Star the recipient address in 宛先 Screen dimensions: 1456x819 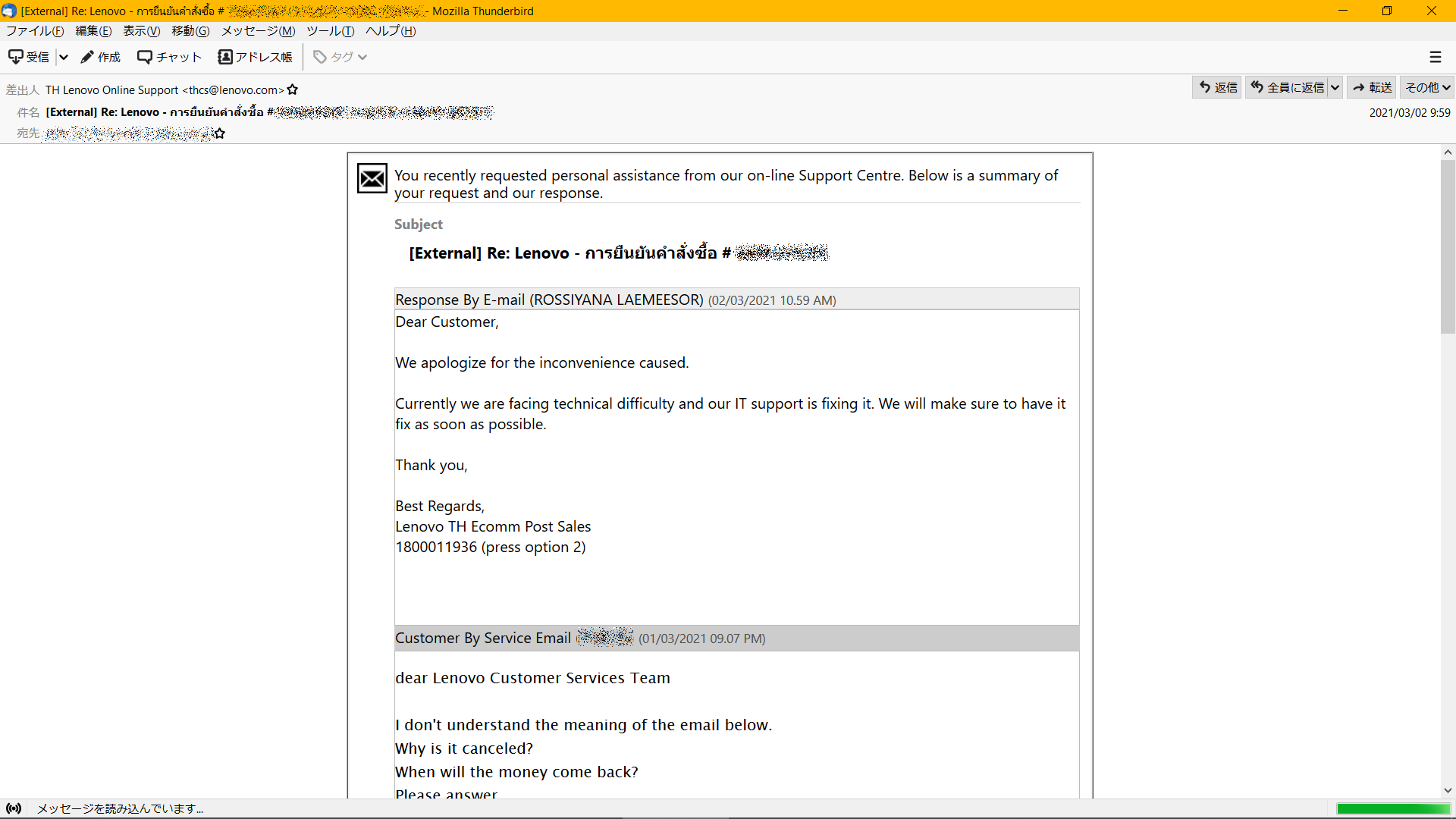click(220, 133)
